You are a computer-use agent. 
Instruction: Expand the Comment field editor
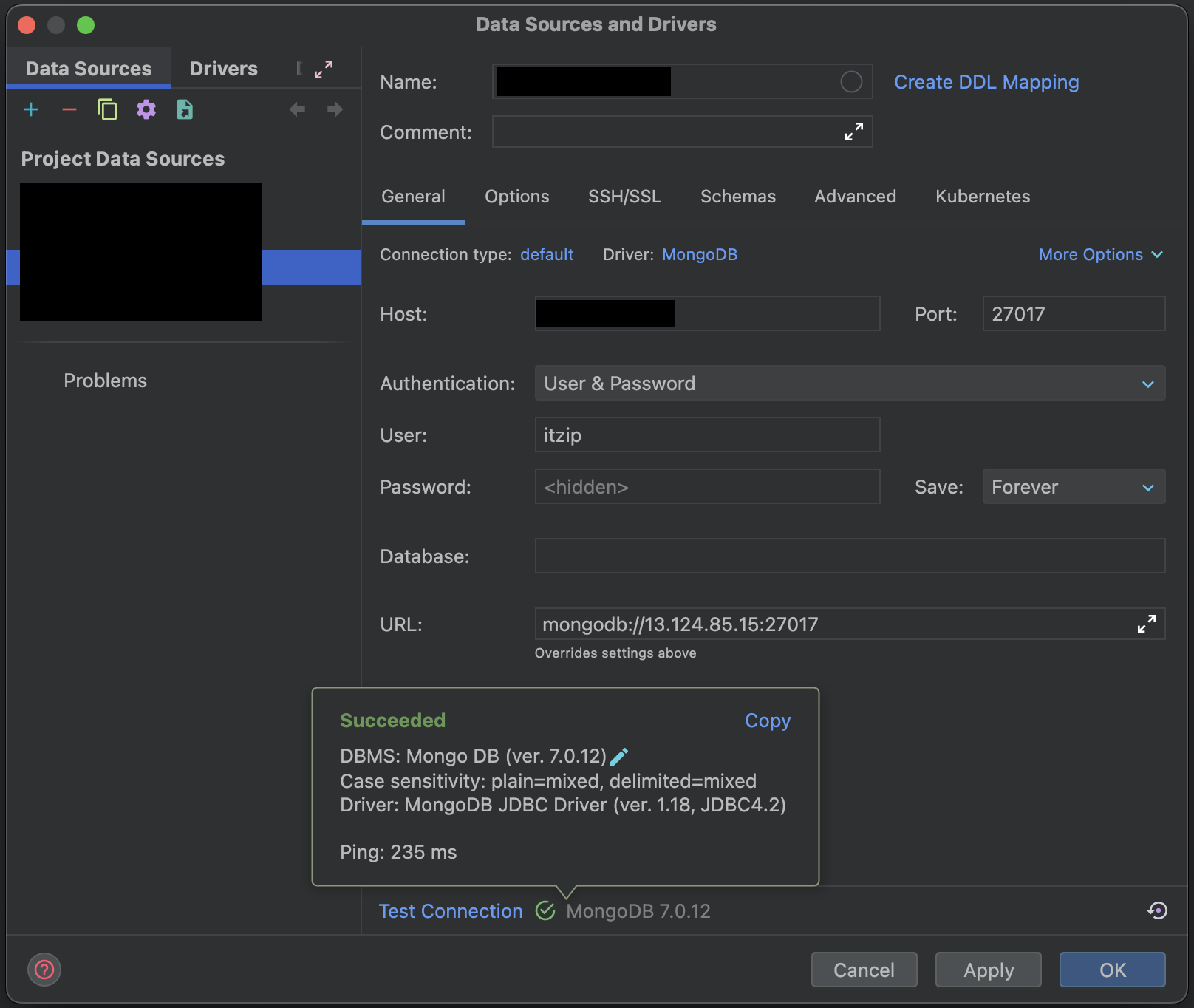(x=854, y=132)
